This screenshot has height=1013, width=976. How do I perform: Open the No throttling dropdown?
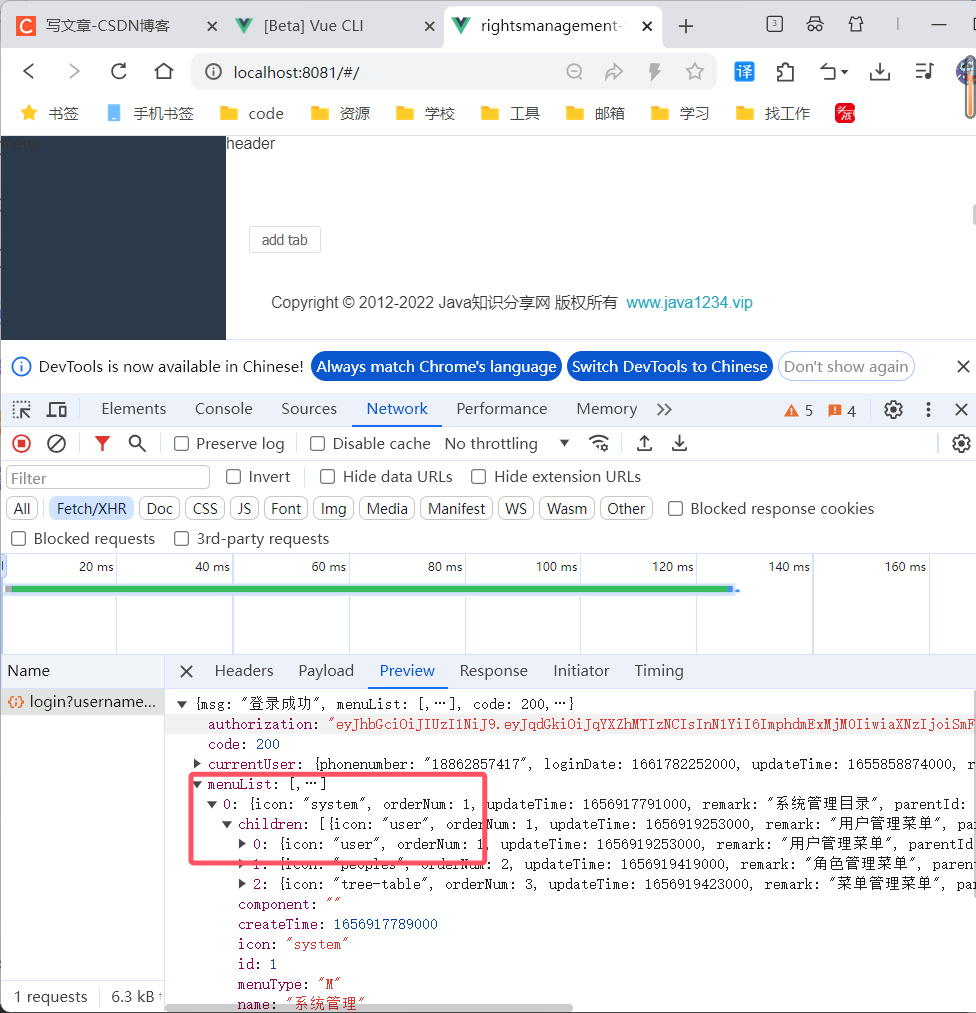[x=506, y=444]
